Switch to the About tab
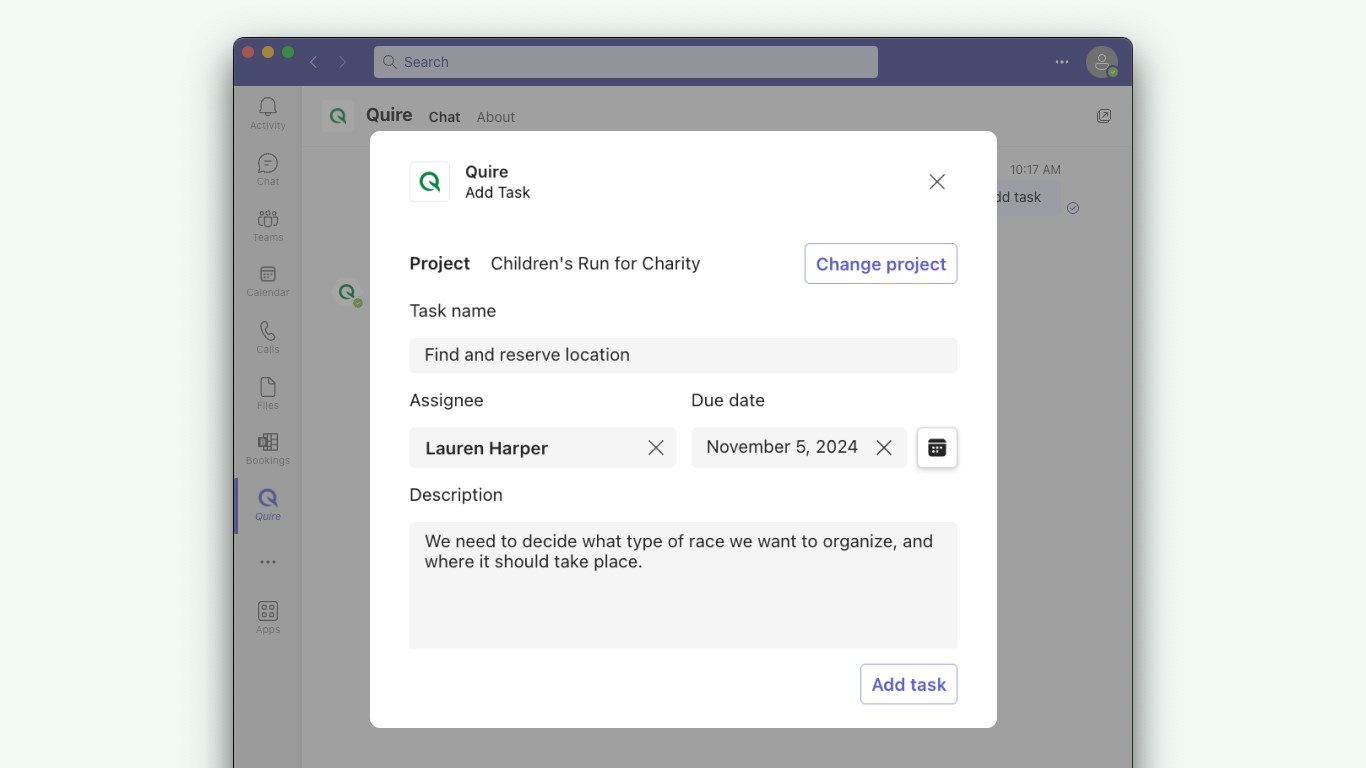 point(496,117)
